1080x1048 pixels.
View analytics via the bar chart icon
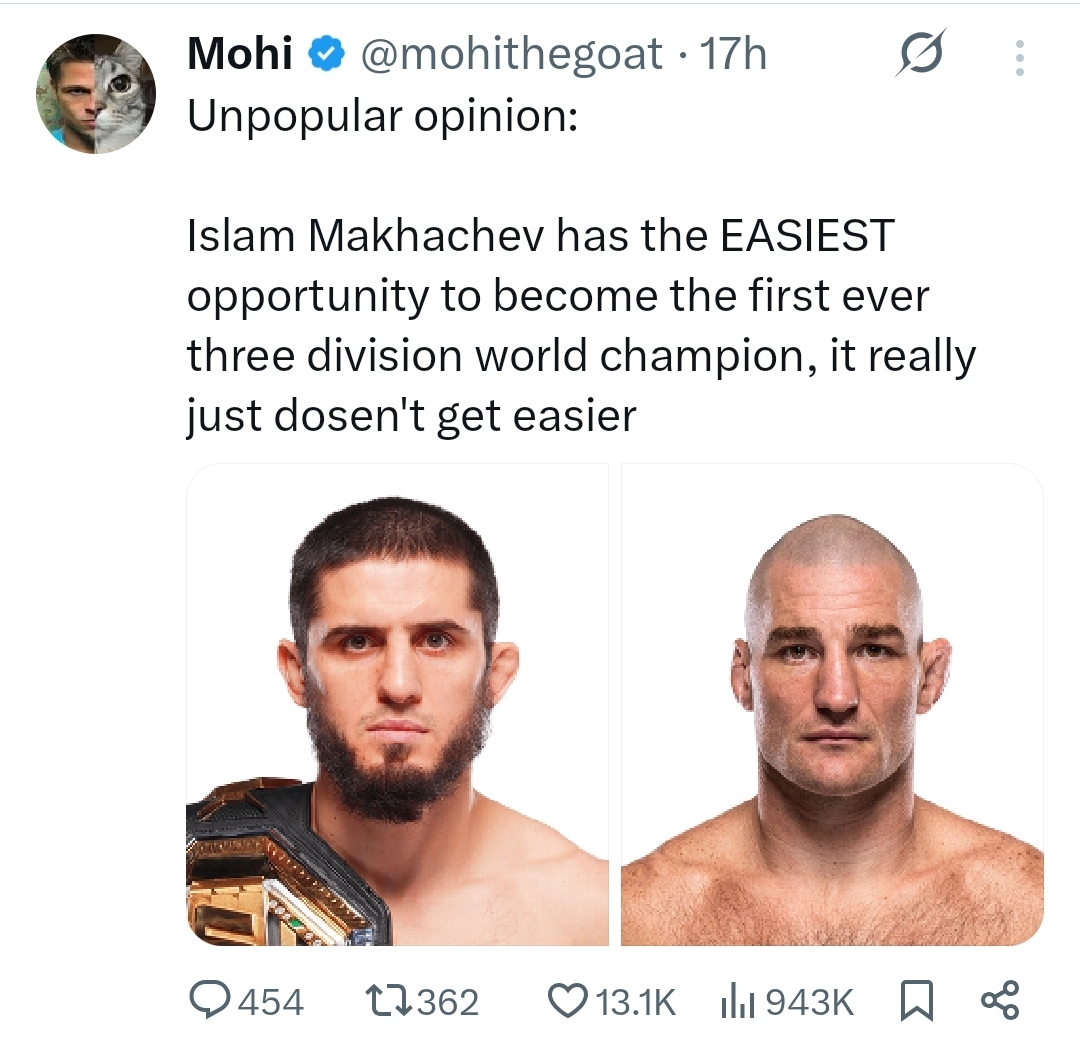click(738, 1001)
